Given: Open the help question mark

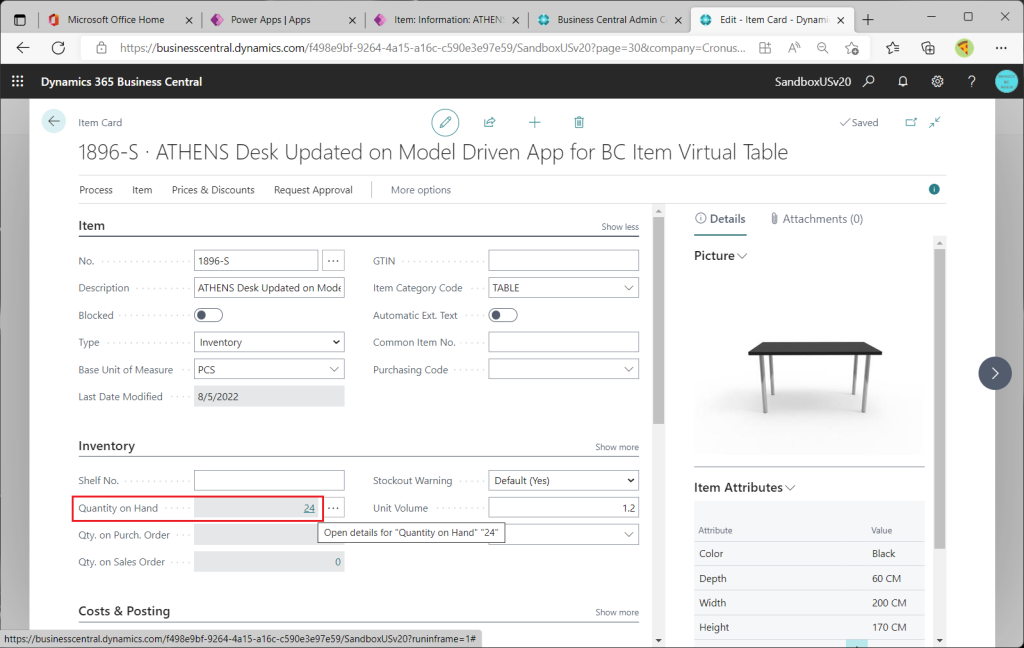Looking at the screenshot, I should point(972,82).
